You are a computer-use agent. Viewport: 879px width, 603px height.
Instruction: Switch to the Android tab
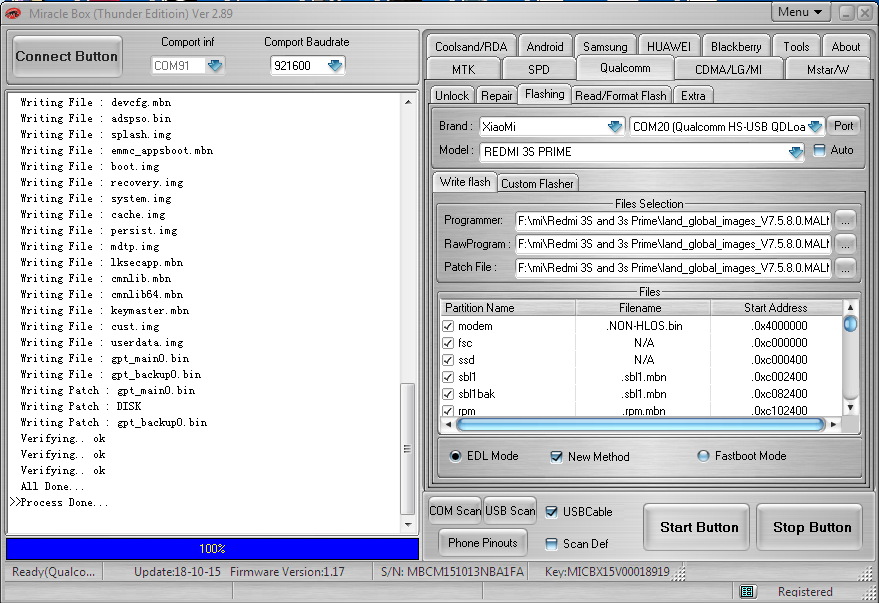[545, 47]
